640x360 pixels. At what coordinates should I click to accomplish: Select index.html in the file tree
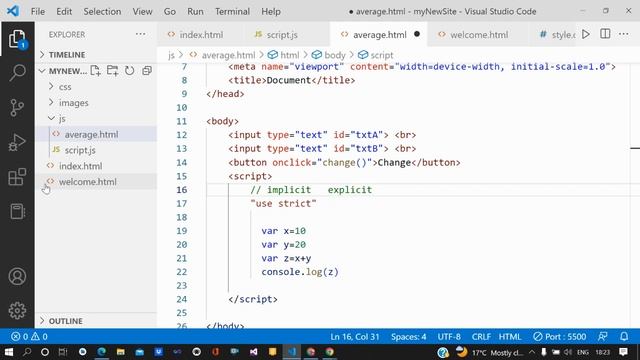tap(96, 166)
